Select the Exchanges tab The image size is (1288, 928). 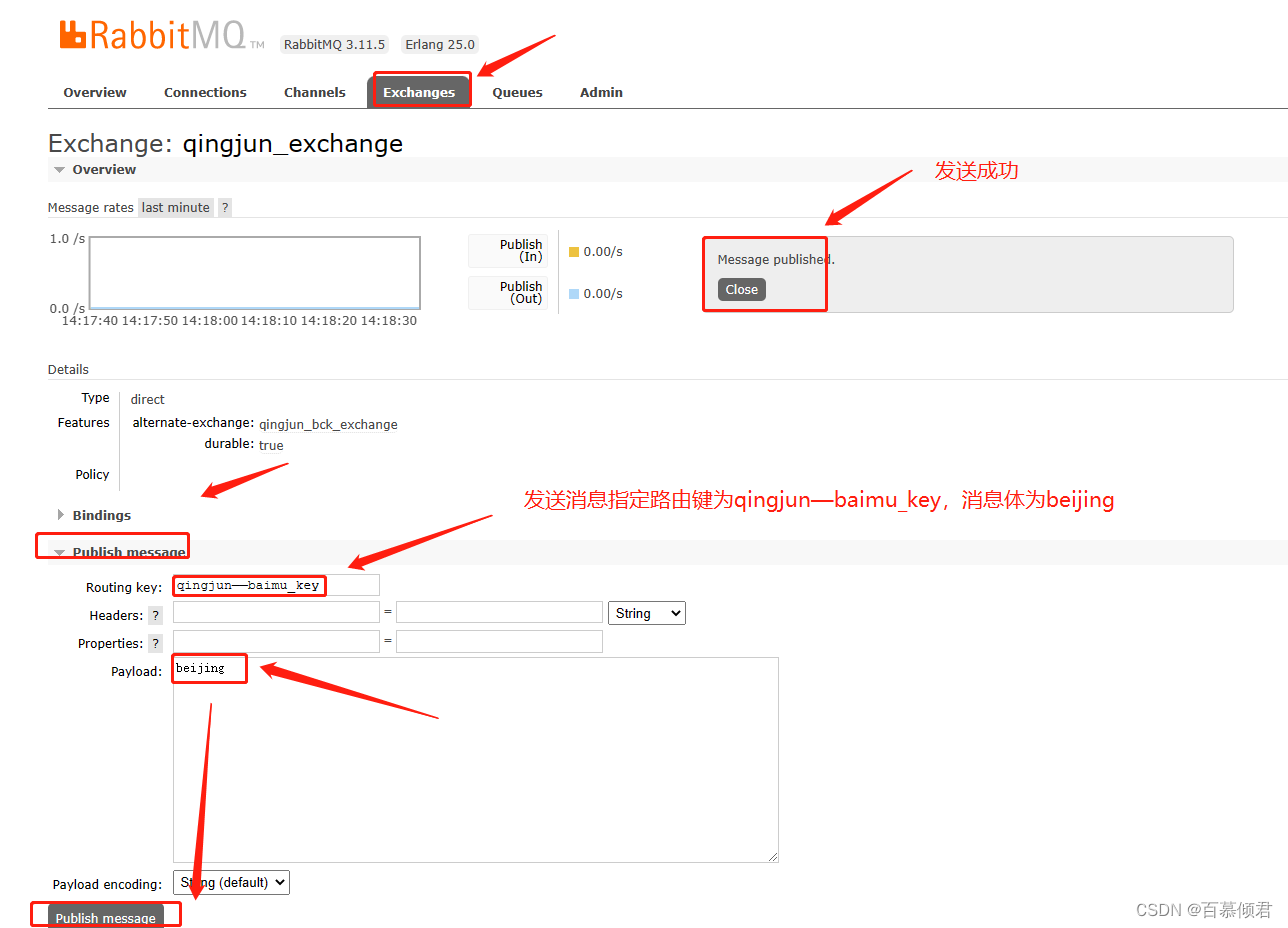[419, 92]
